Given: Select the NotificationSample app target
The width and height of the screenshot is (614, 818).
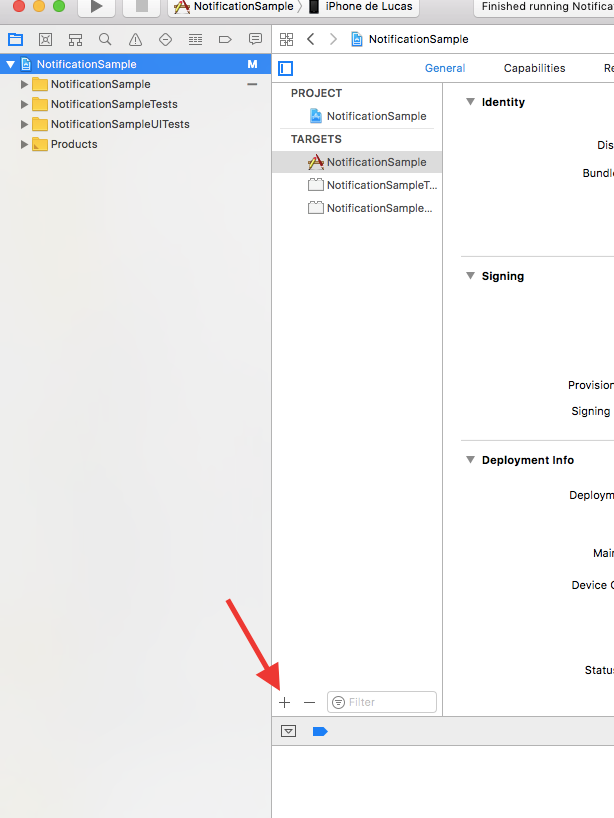Looking at the screenshot, I should pos(357,162).
